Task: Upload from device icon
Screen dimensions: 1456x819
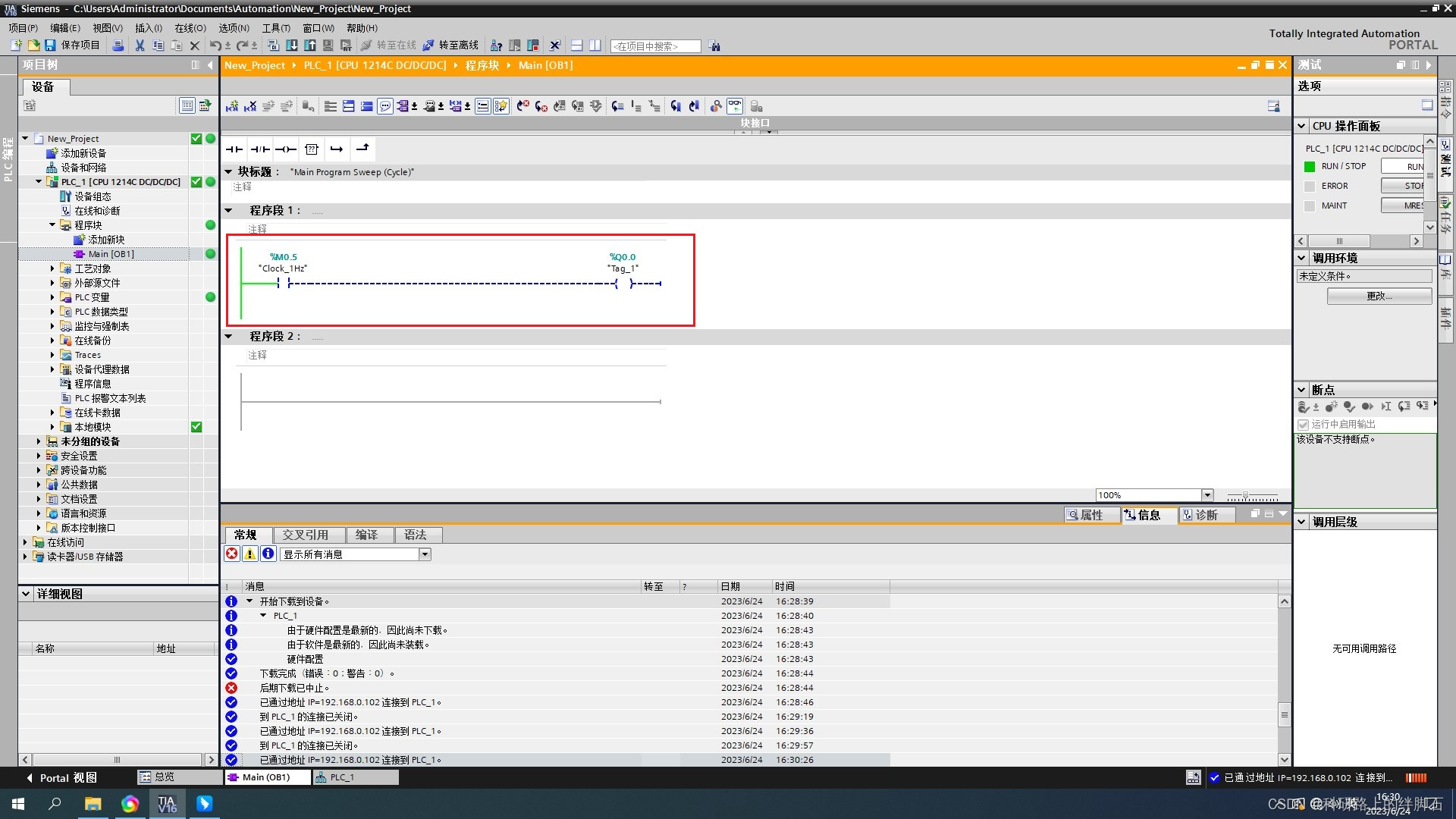Action: 310,45
